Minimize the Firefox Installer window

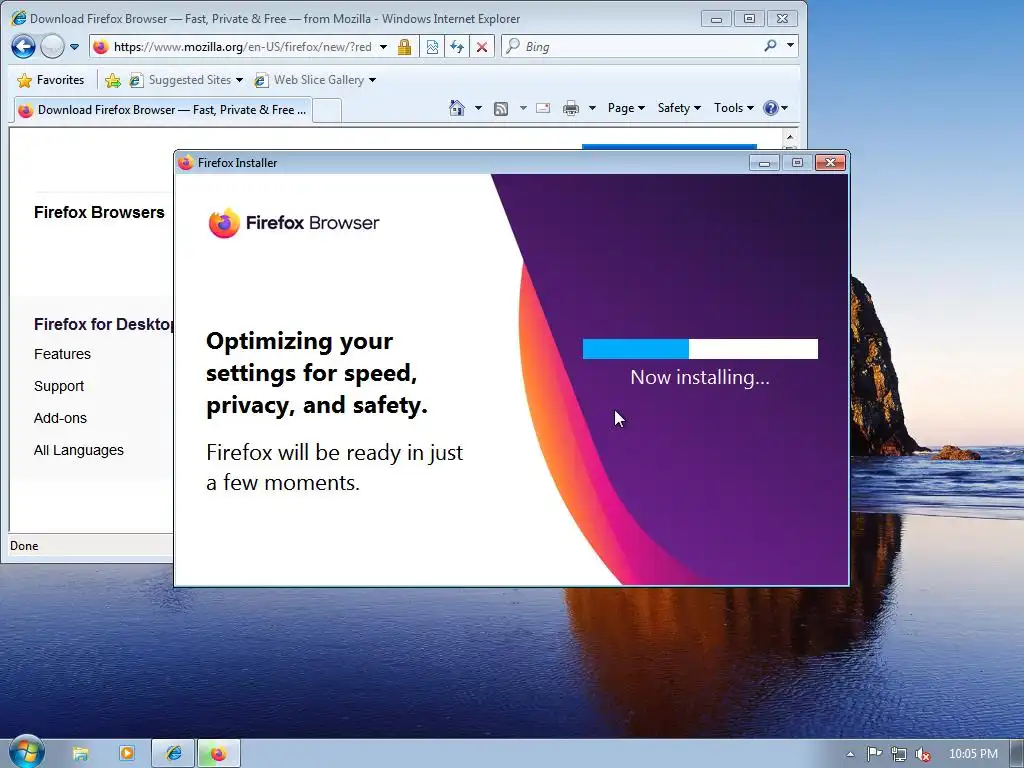pyautogui.click(x=764, y=163)
